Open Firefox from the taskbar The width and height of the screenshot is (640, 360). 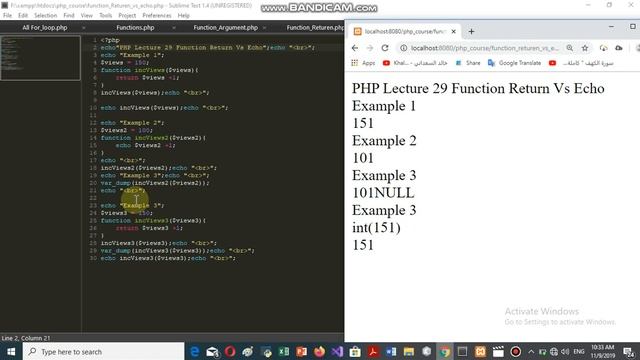tap(320, 351)
